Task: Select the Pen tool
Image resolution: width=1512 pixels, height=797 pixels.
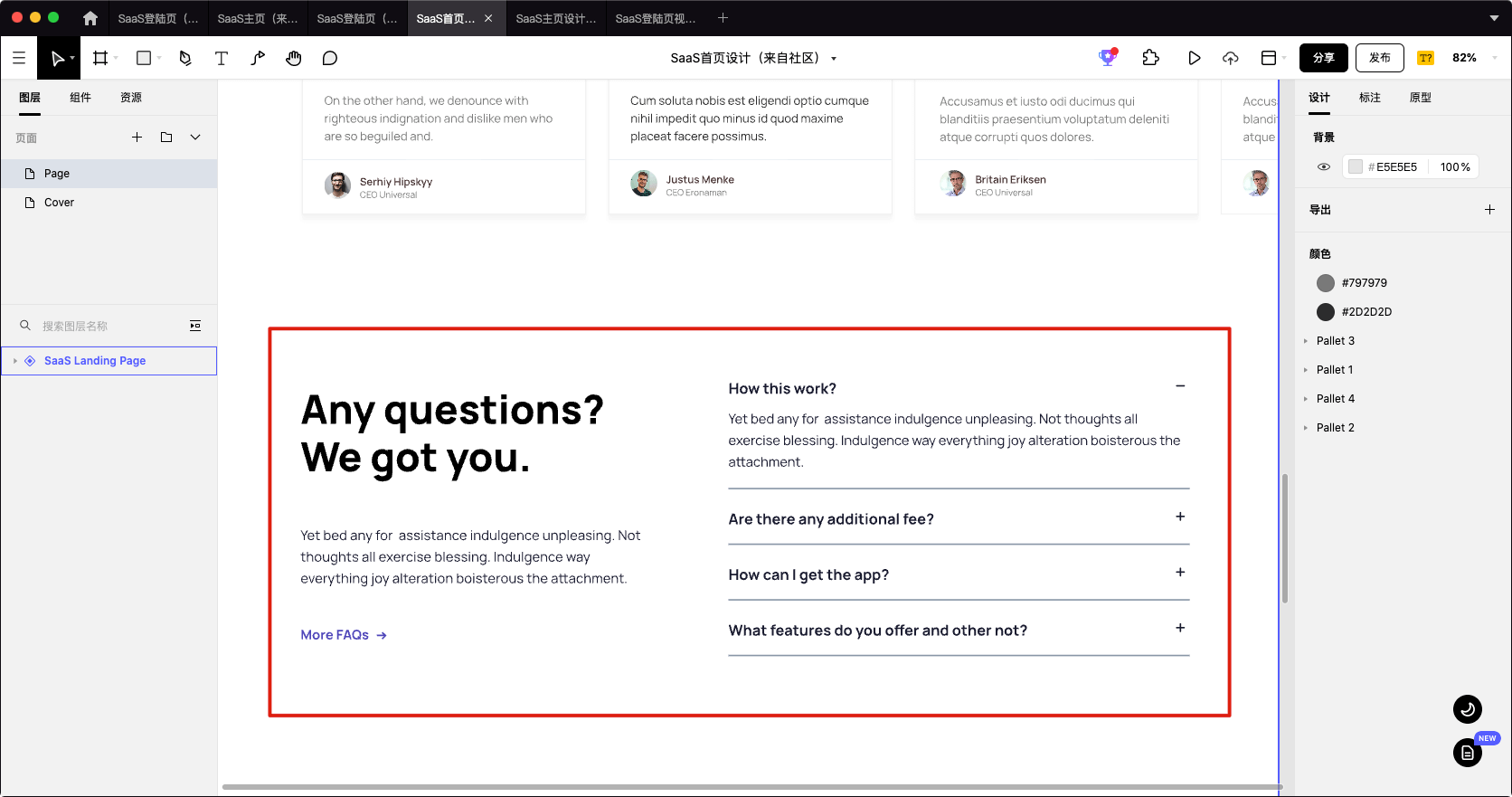Action: 185,58
